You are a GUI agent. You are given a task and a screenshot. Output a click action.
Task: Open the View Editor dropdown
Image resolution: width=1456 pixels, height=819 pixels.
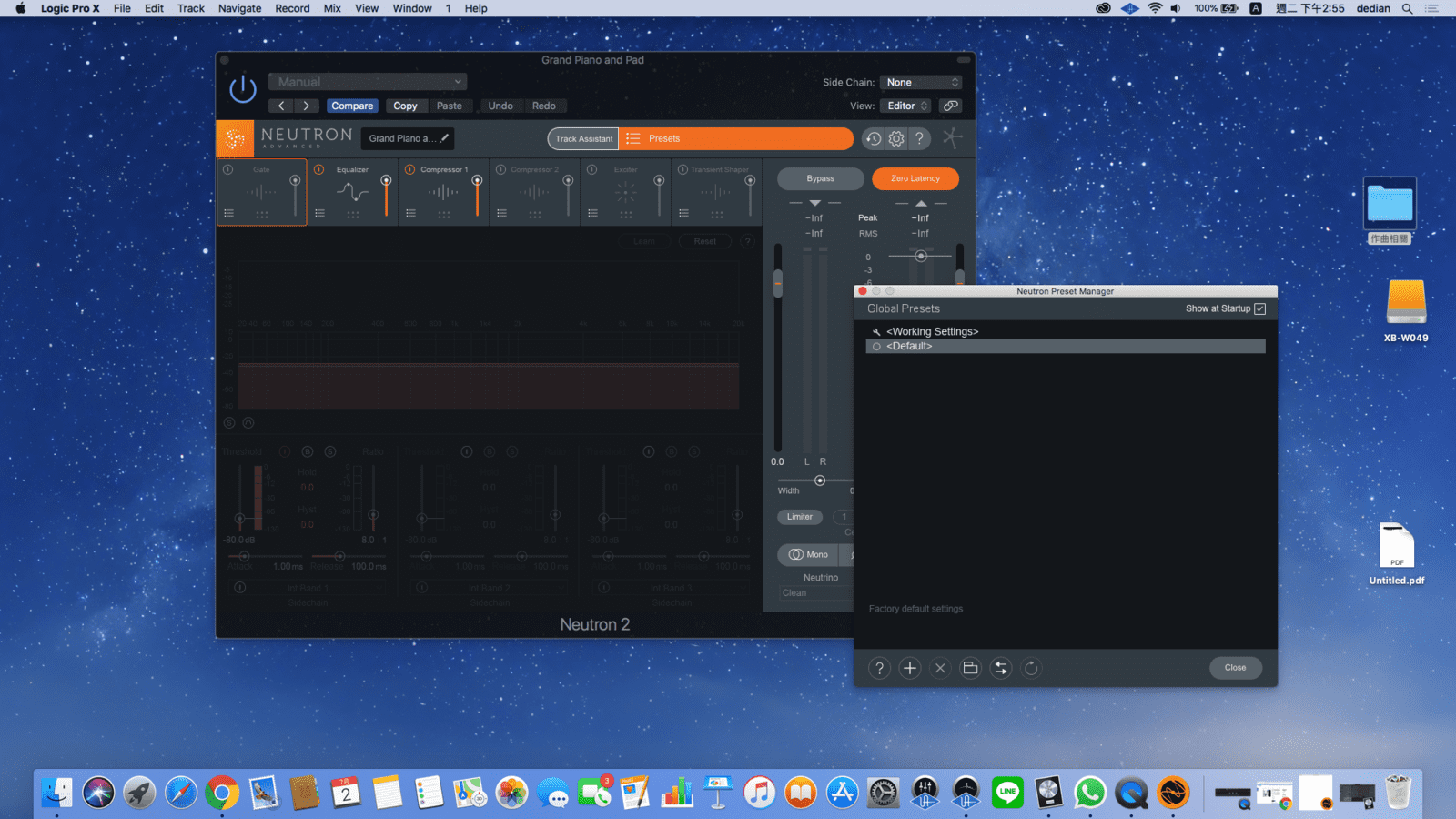point(907,106)
